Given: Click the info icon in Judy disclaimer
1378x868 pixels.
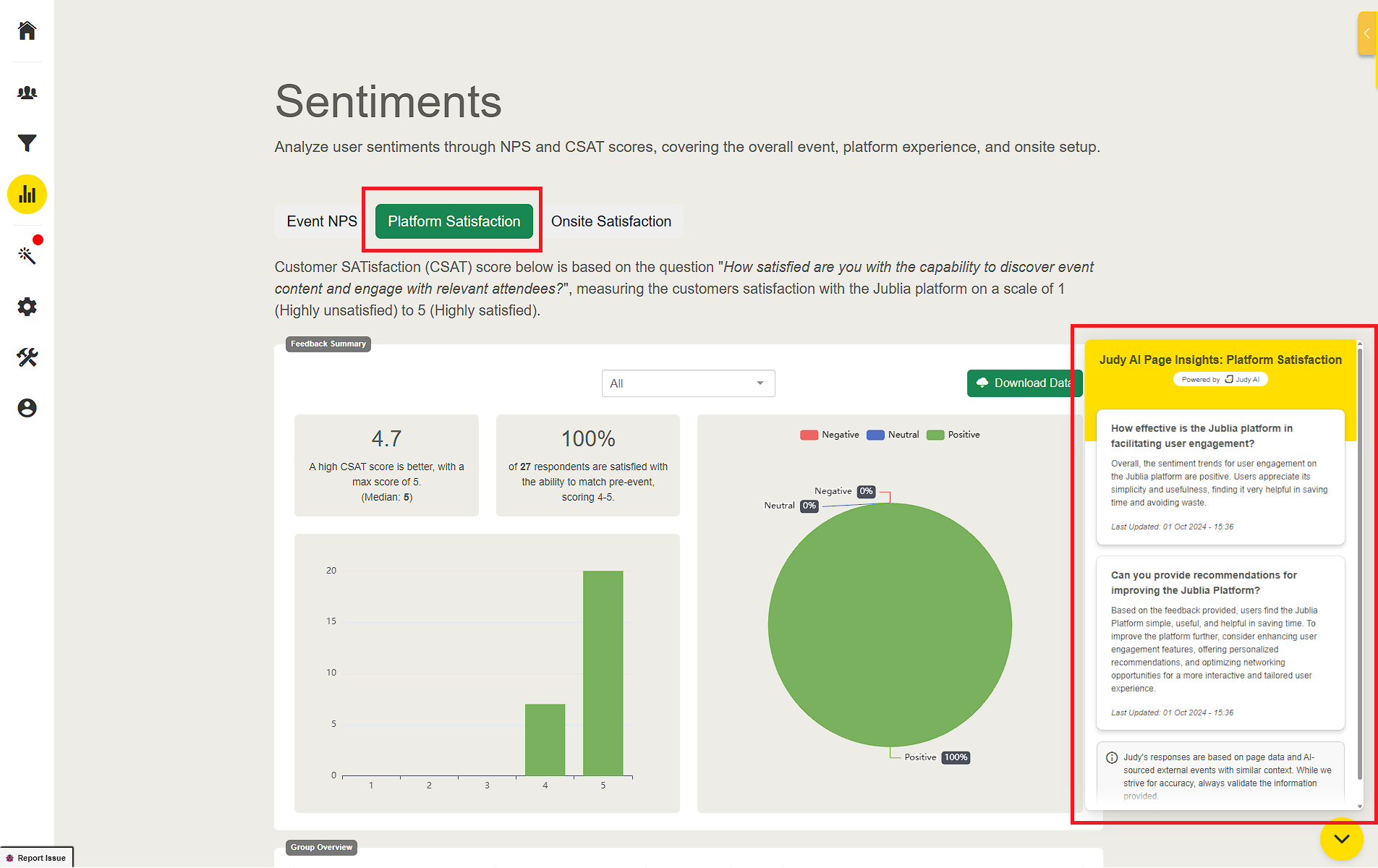Looking at the screenshot, I should (1112, 758).
